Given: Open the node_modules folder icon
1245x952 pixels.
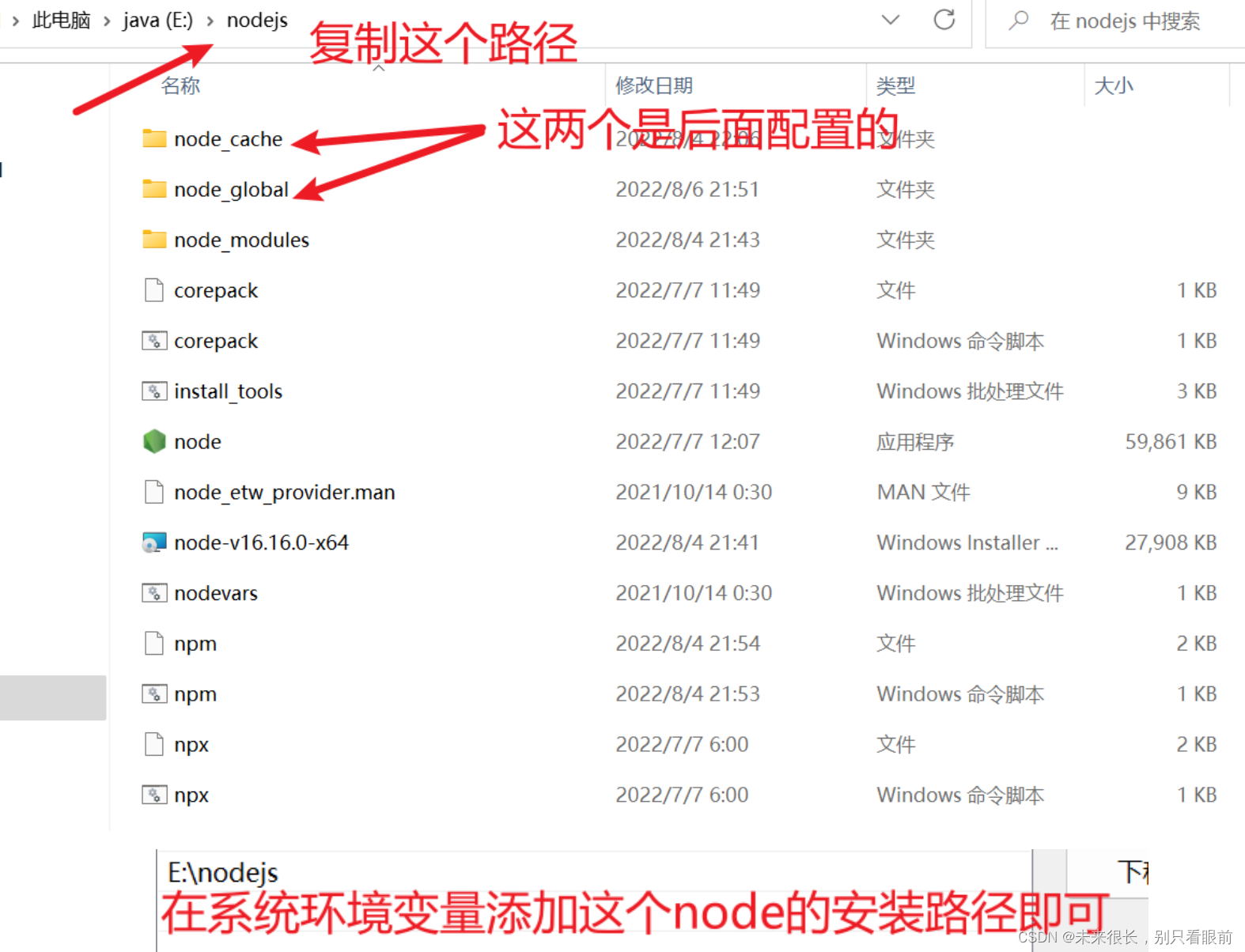Looking at the screenshot, I should (154, 240).
